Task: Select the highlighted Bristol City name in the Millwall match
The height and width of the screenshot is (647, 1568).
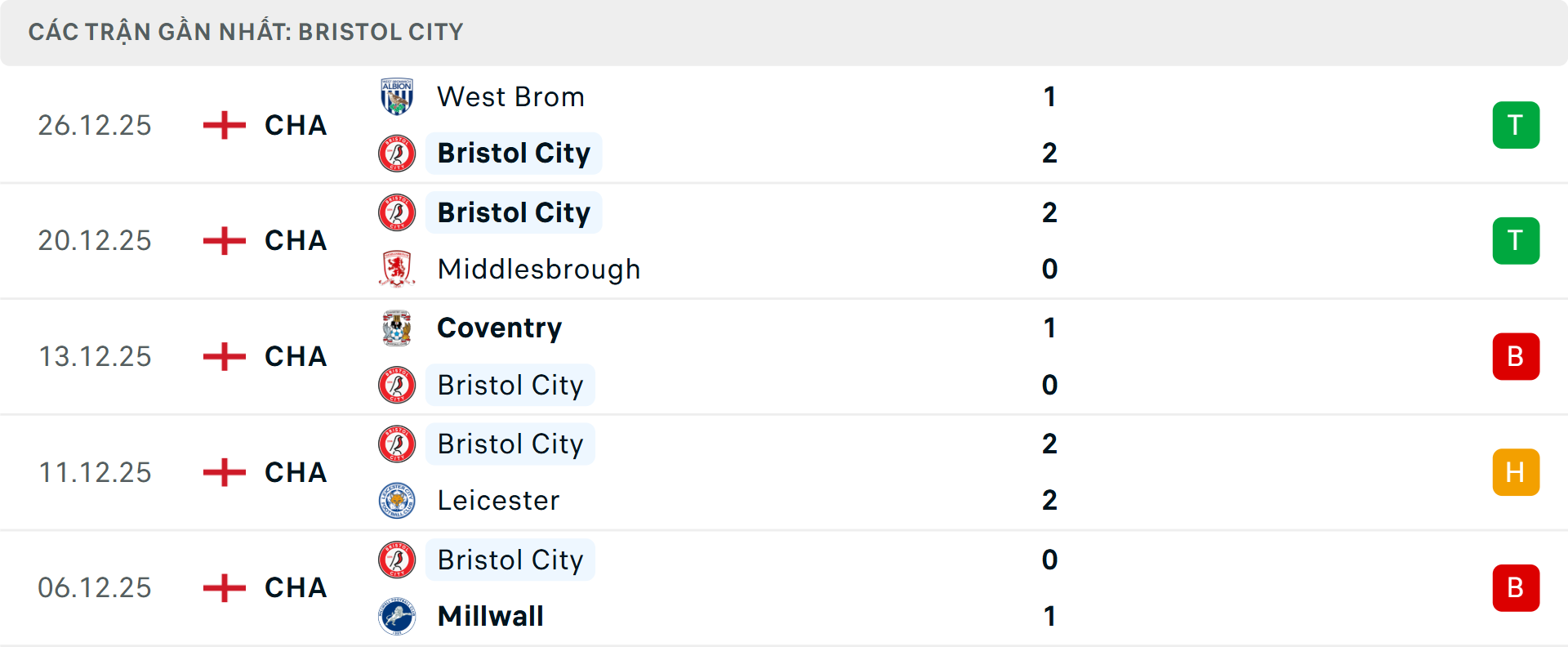Action: click(x=510, y=560)
